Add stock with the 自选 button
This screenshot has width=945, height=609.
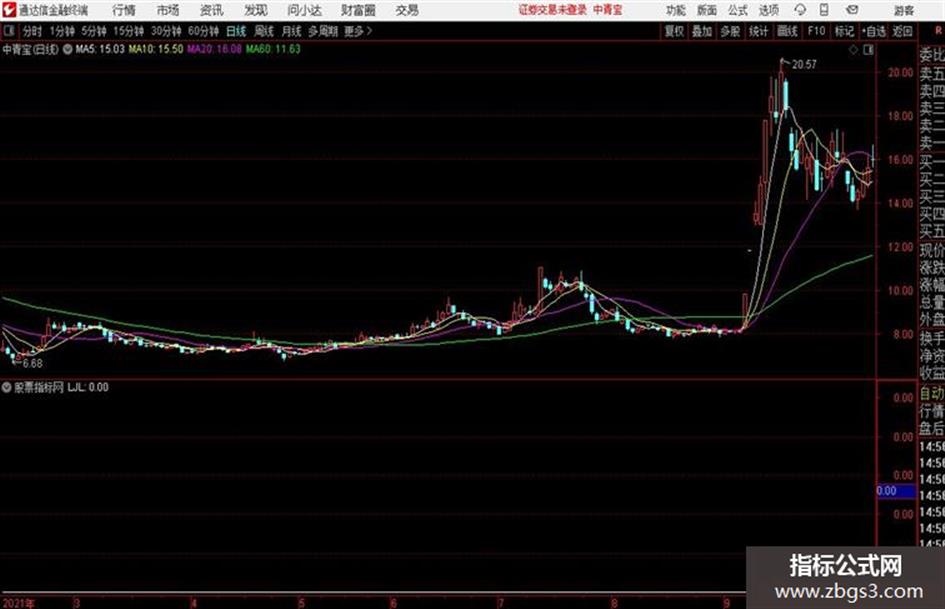pos(873,31)
